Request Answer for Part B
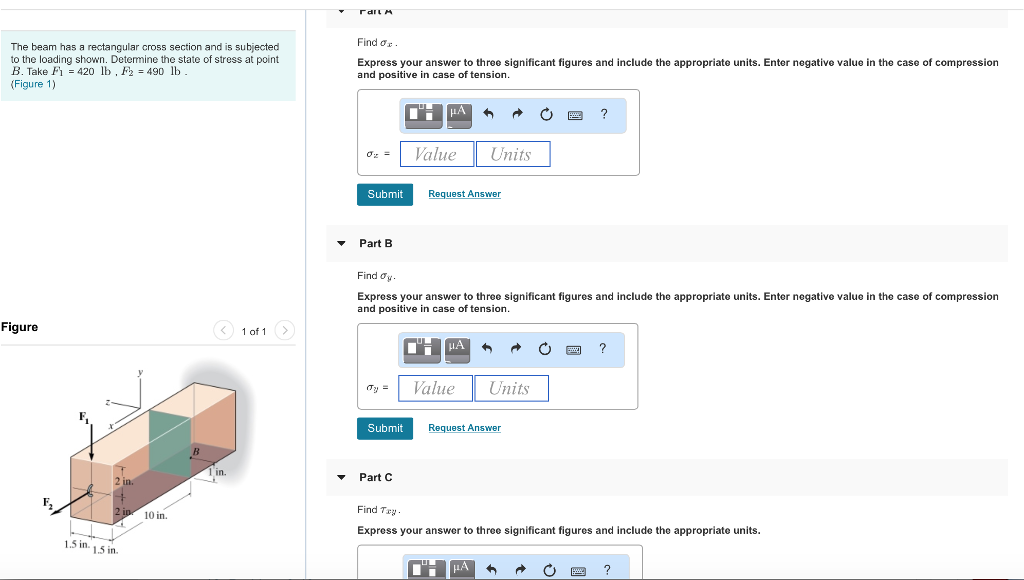The image size is (1024, 580). [x=464, y=428]
